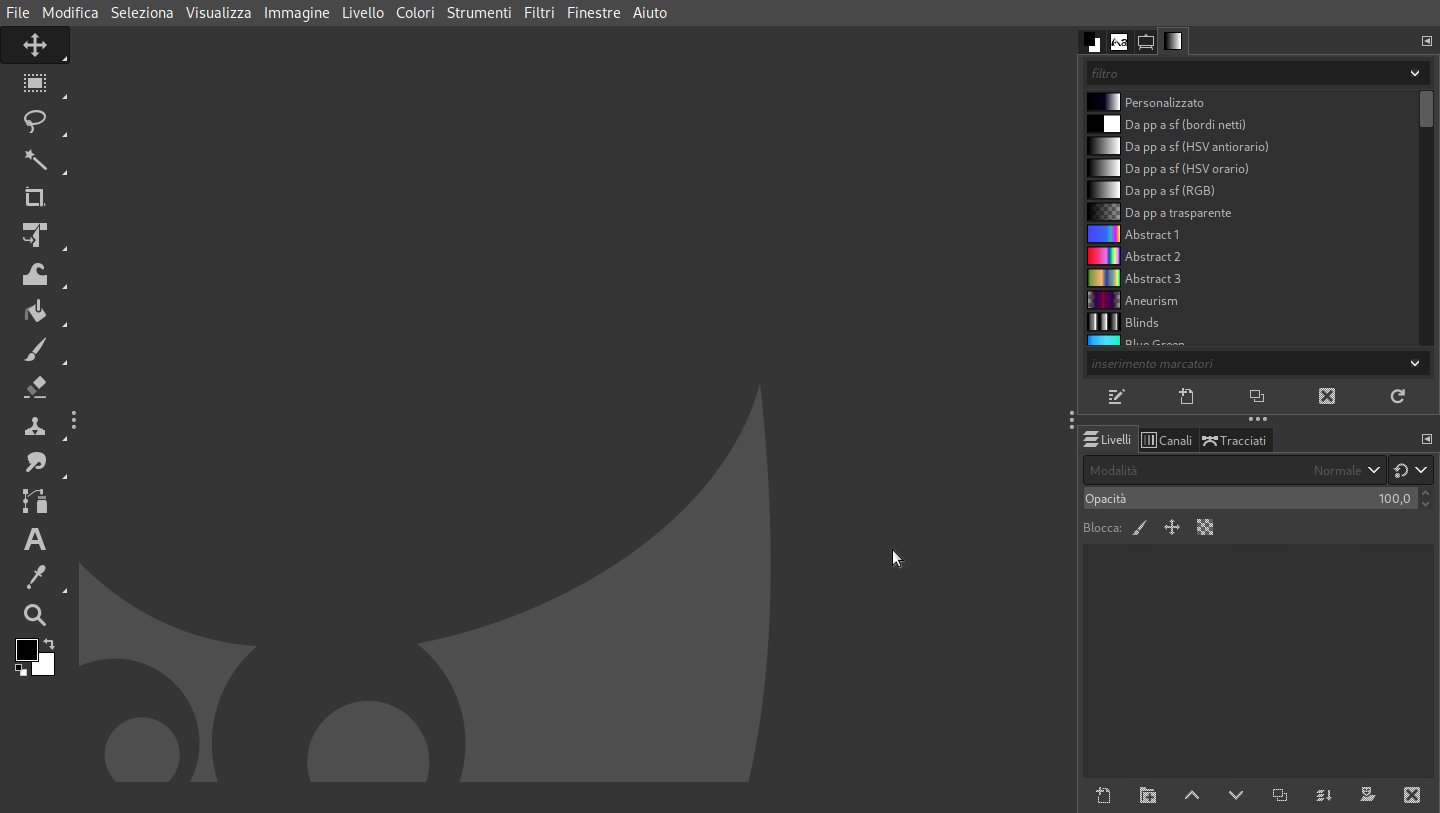
Task: Open the Colori menu
Action: (415, 13)
